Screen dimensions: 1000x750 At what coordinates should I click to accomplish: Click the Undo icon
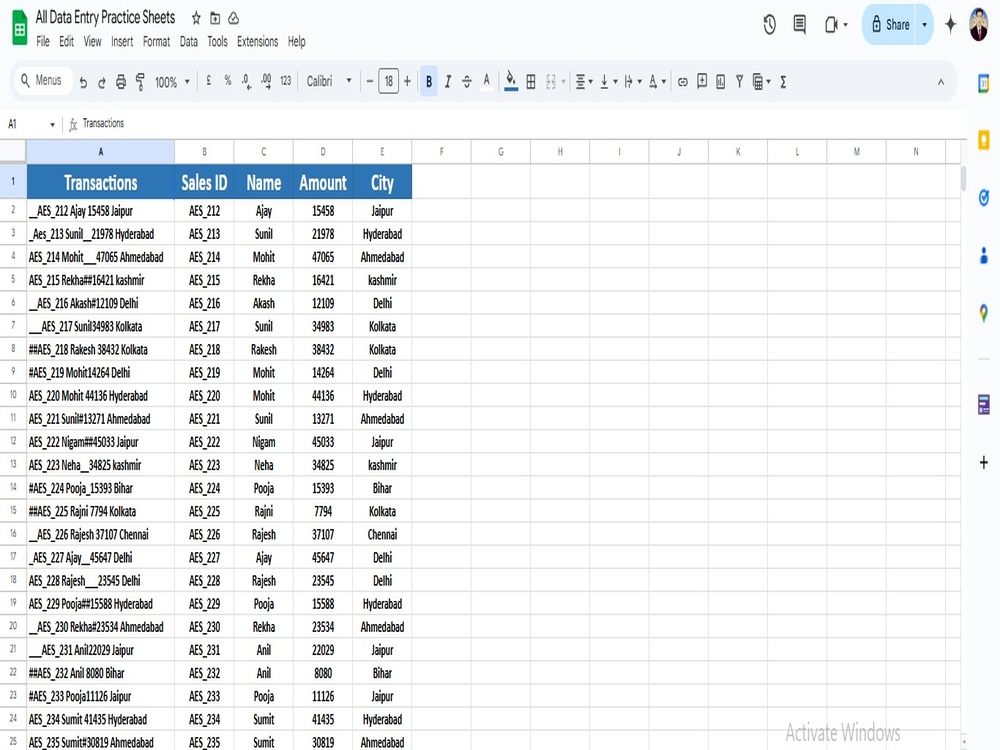83,82
